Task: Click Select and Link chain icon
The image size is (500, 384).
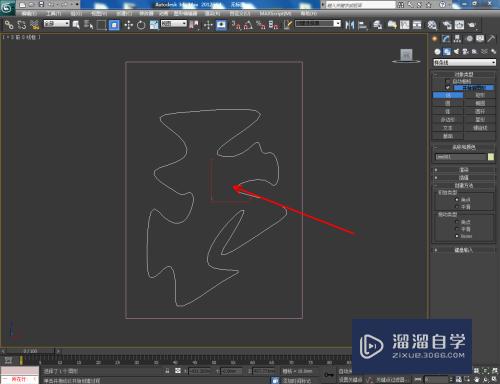Action: (x=9, y=25)
